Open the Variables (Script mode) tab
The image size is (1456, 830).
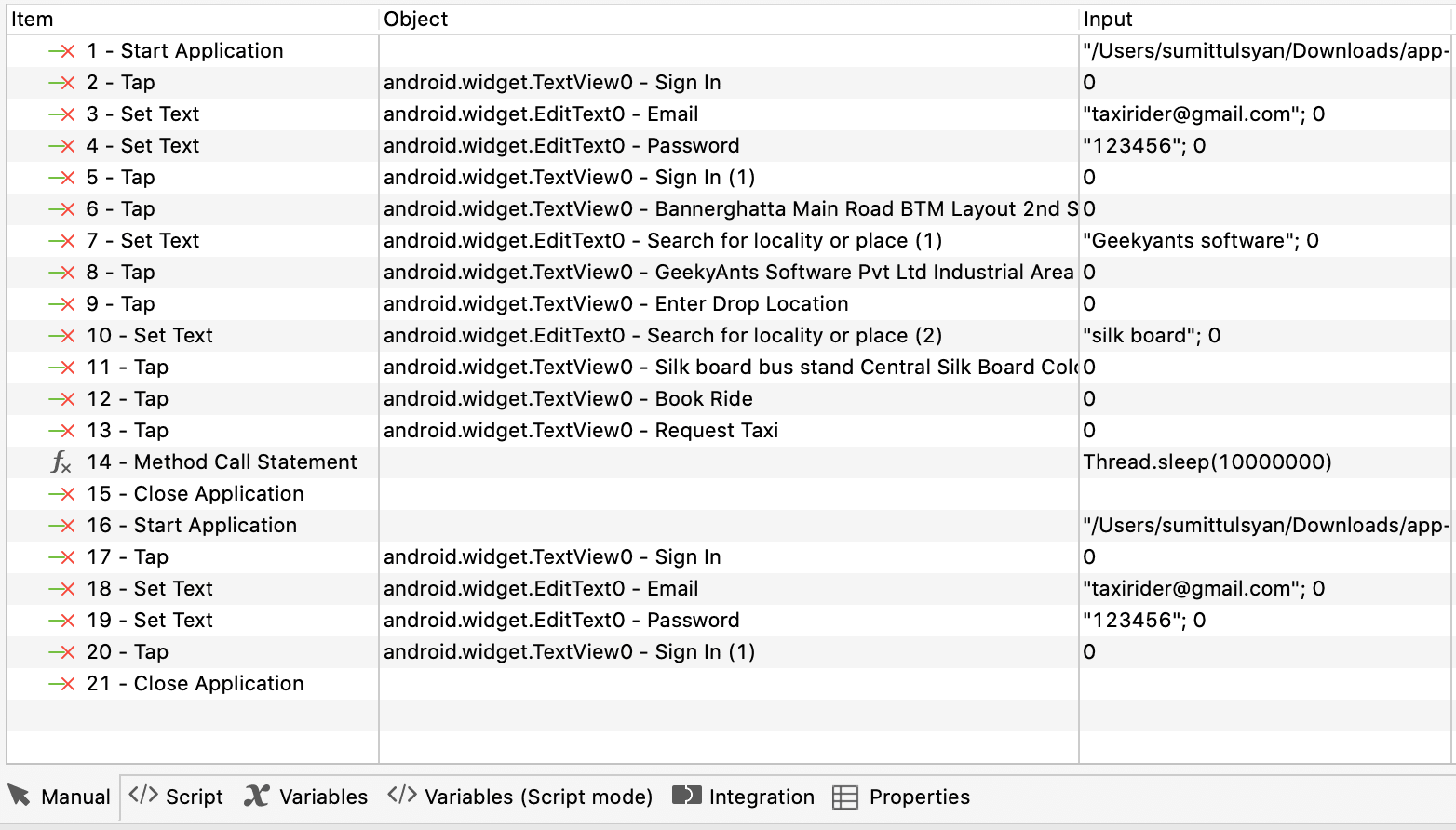(x=520, y=797)
